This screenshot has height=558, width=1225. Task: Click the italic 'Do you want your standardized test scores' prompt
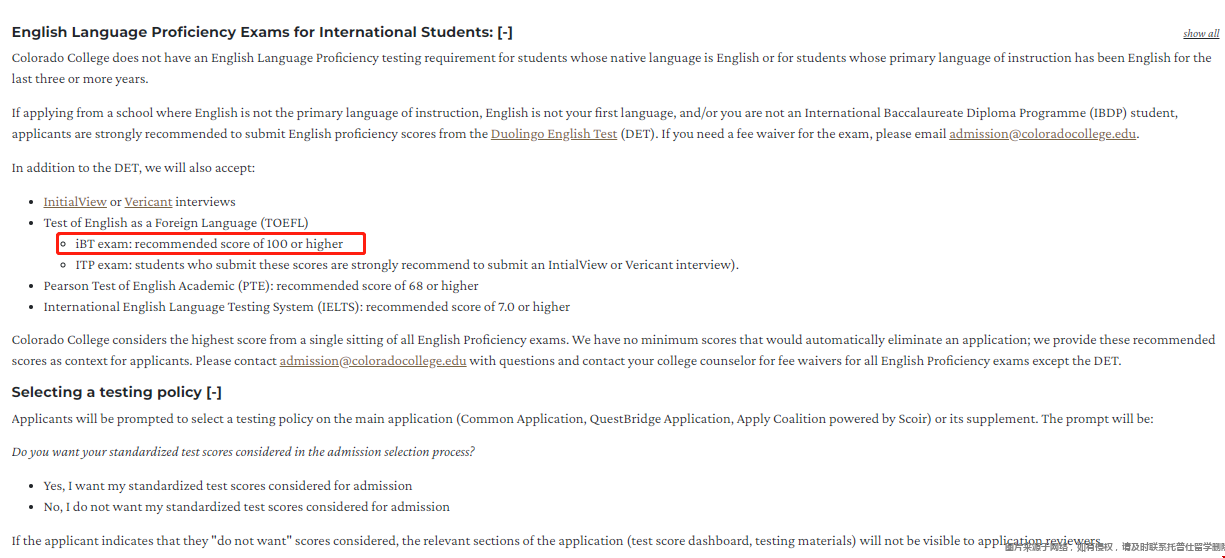coord(243,452)
